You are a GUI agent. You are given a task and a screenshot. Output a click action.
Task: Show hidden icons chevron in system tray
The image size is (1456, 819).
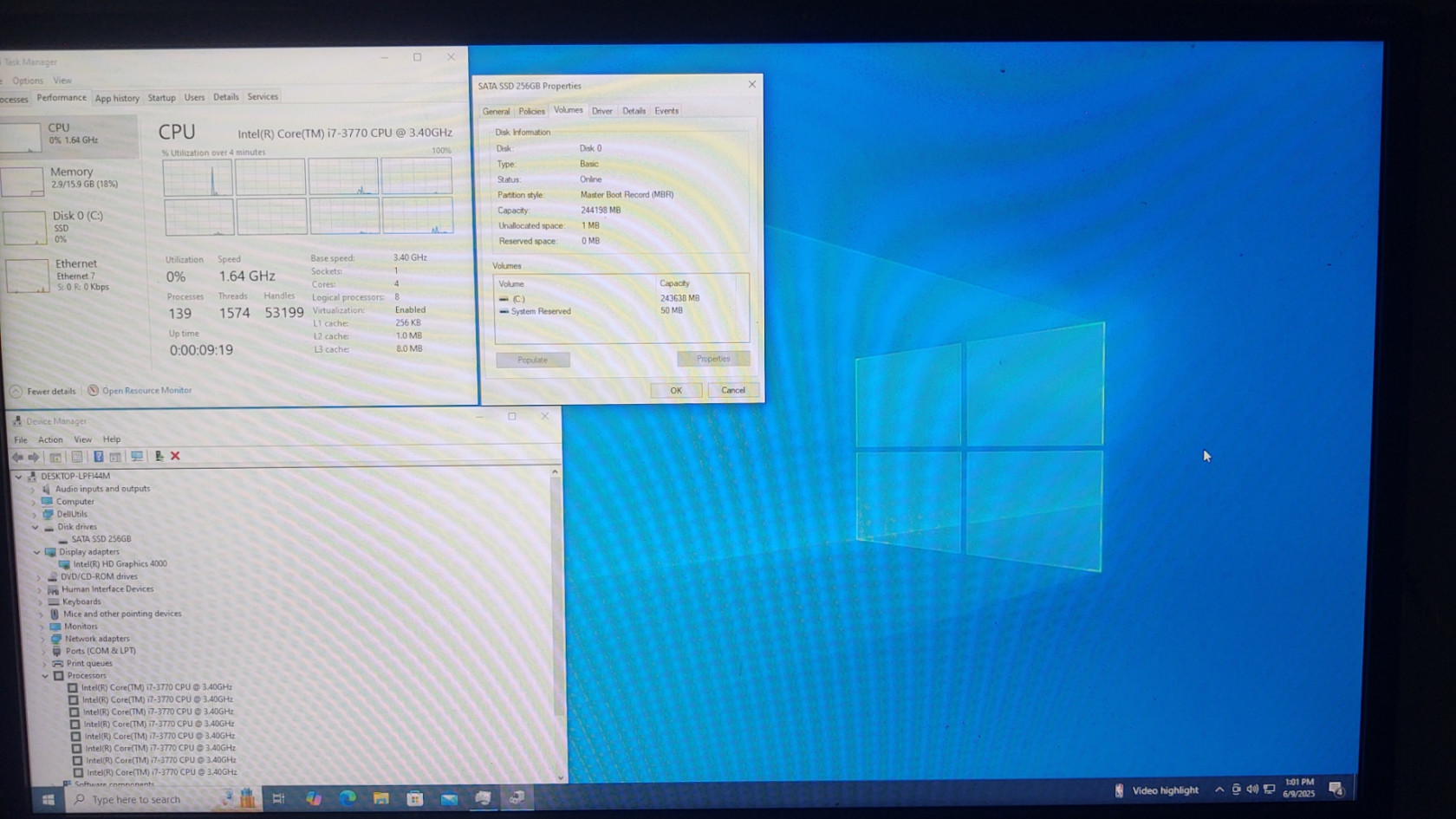[x=1219, y=790]
